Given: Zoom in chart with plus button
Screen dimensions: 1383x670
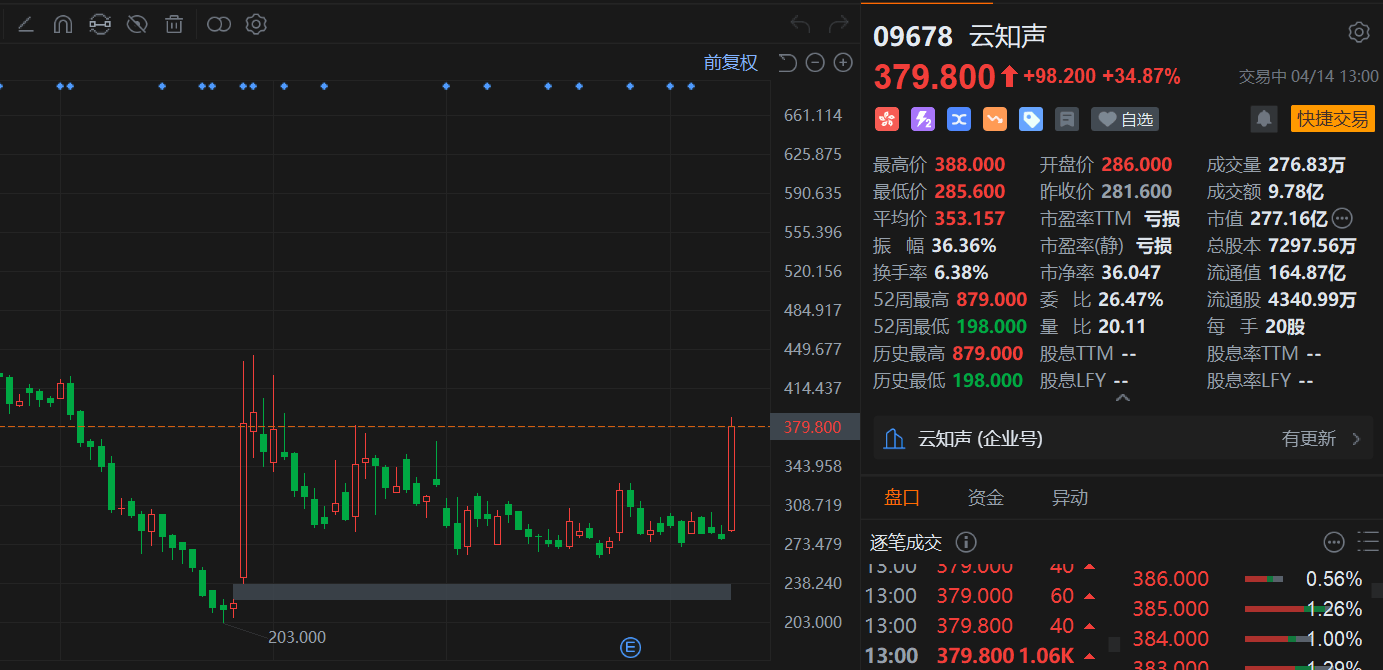Looking at the screenshot, I should point(842,62).
